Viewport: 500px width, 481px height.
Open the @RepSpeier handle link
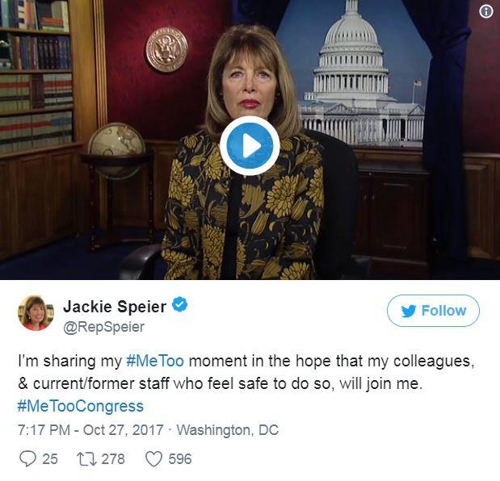(104, 327)
